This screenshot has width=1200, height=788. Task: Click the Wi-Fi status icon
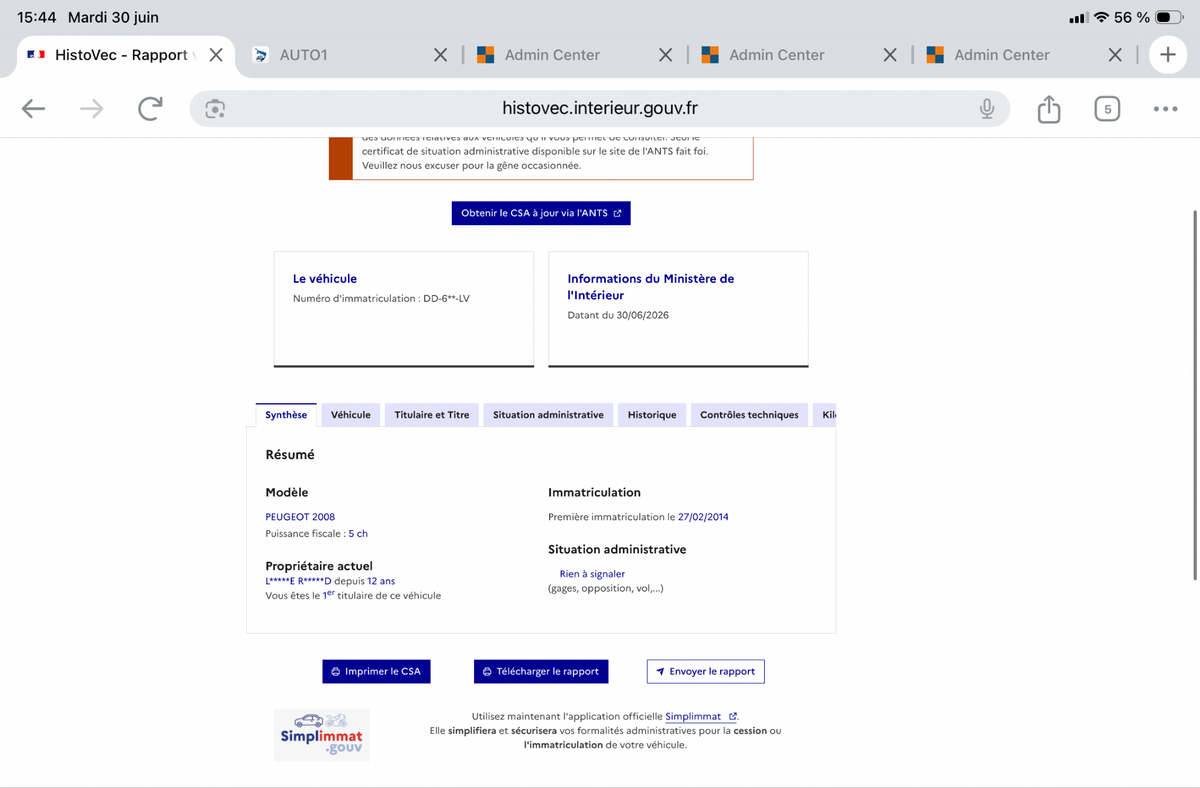1102,18
